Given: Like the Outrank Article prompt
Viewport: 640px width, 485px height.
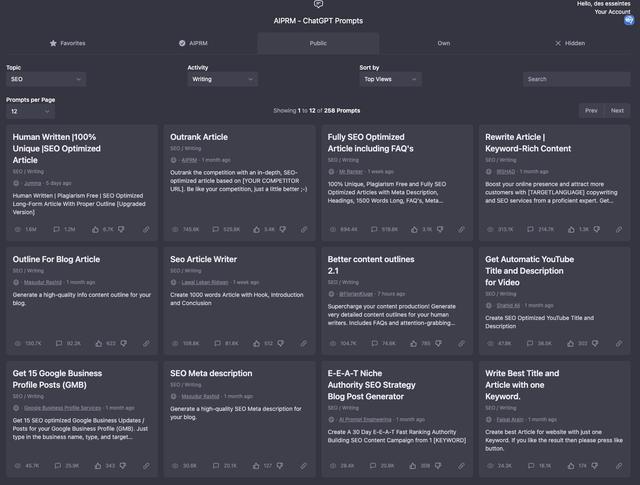Looking at the screenshot, I should click(x=256, y=229).
